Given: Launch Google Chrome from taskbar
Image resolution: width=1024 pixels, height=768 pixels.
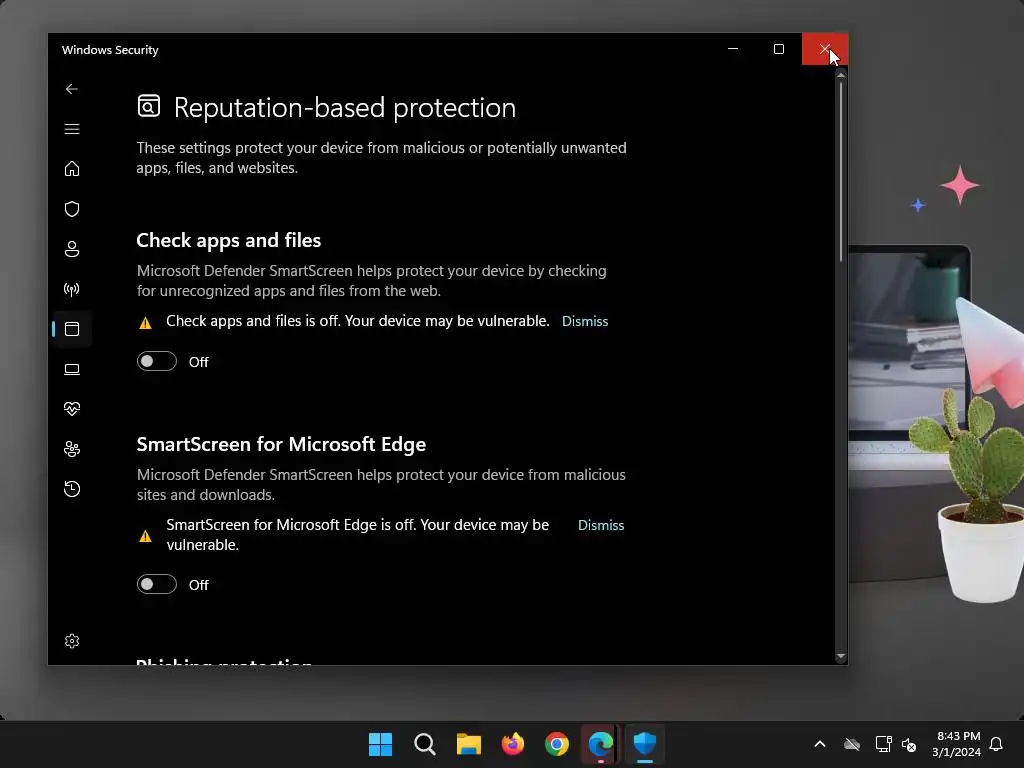Looking at the screenshot, I should (556, 744).
